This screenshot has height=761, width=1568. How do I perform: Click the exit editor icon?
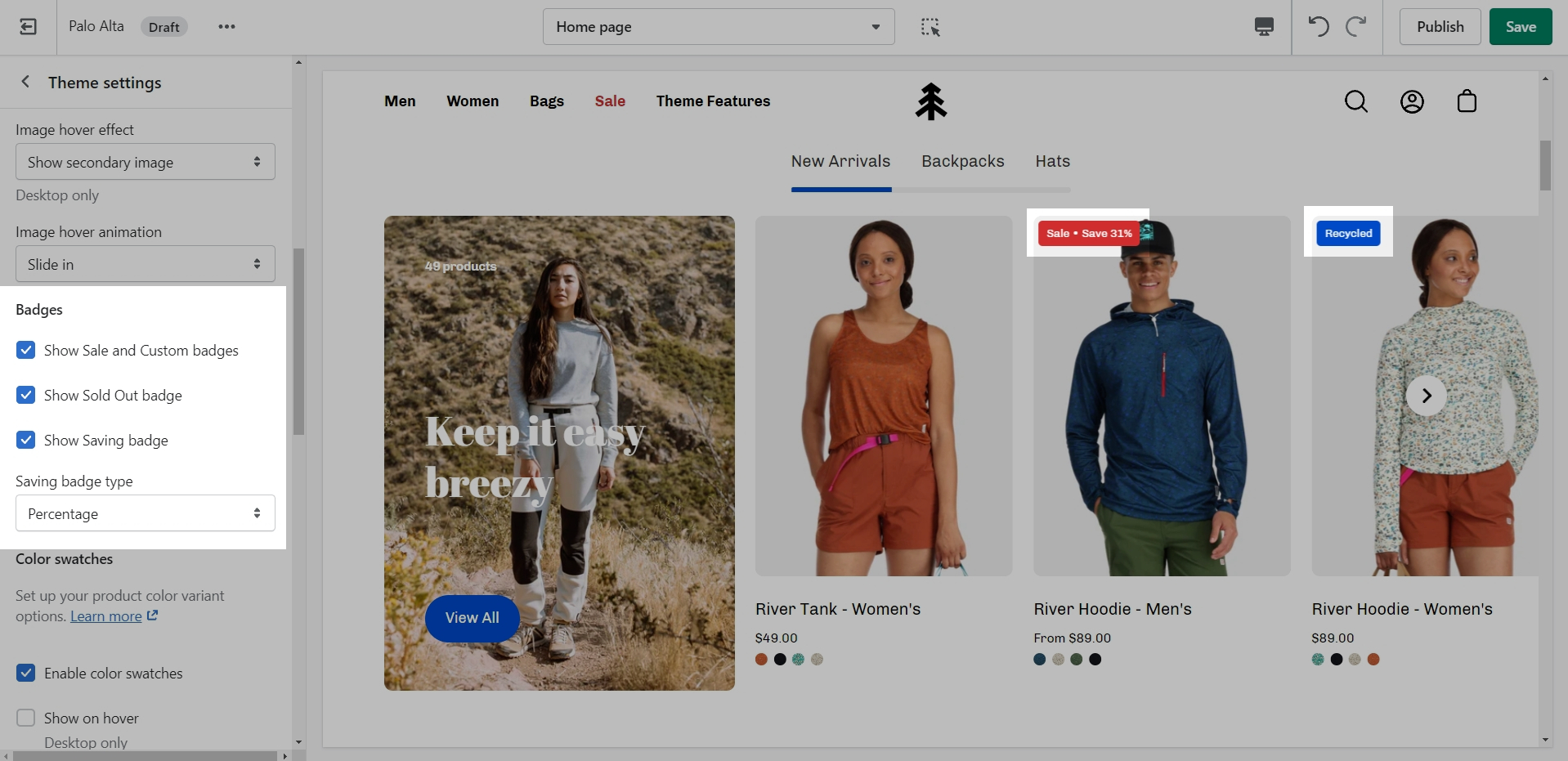click(x=28, y=27)
